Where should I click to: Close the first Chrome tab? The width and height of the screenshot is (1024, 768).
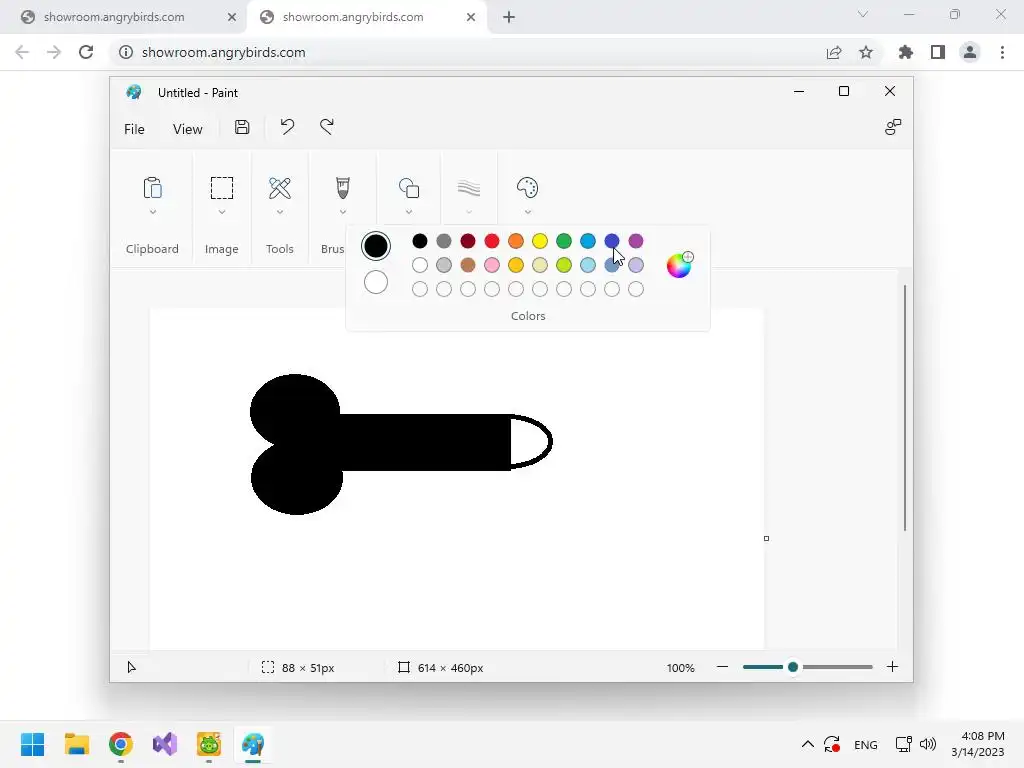coord(232,17)
